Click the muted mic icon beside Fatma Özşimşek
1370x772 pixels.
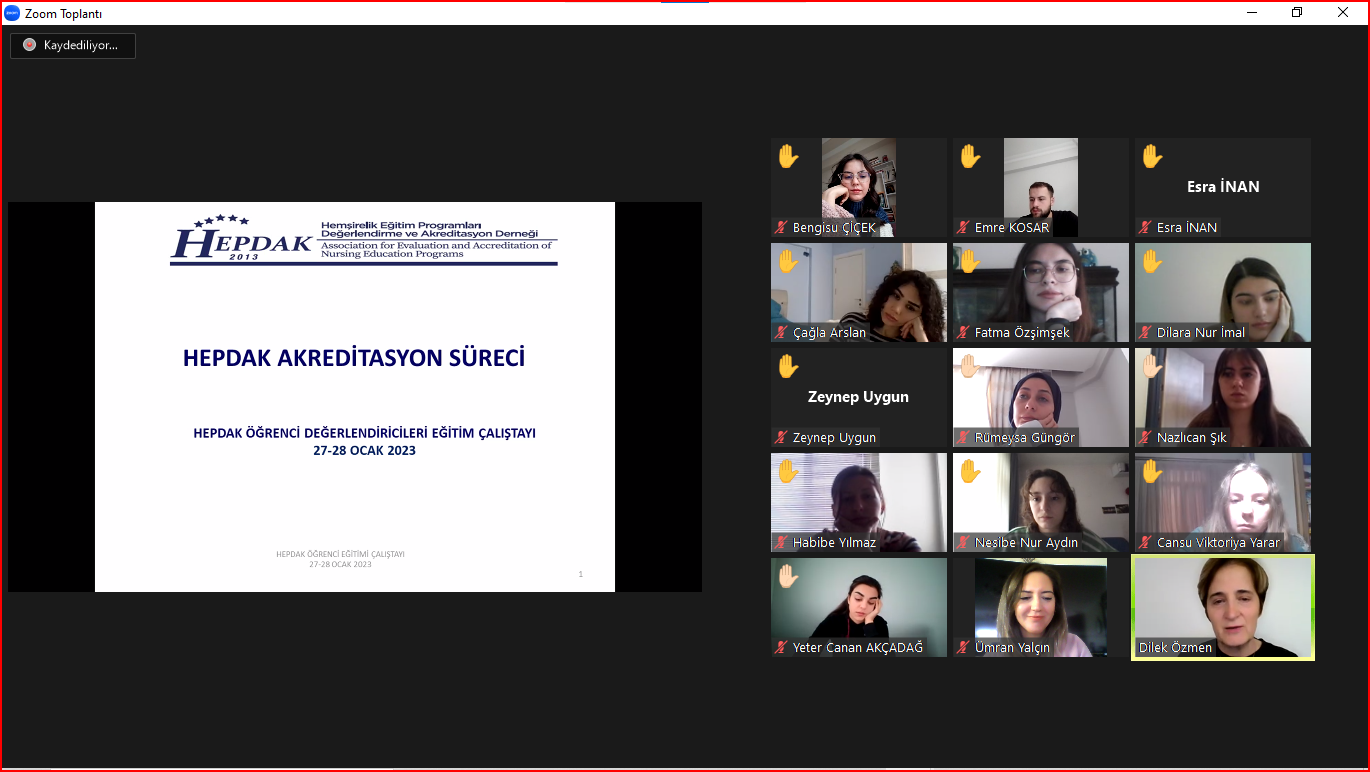click(x=963, y=333)
